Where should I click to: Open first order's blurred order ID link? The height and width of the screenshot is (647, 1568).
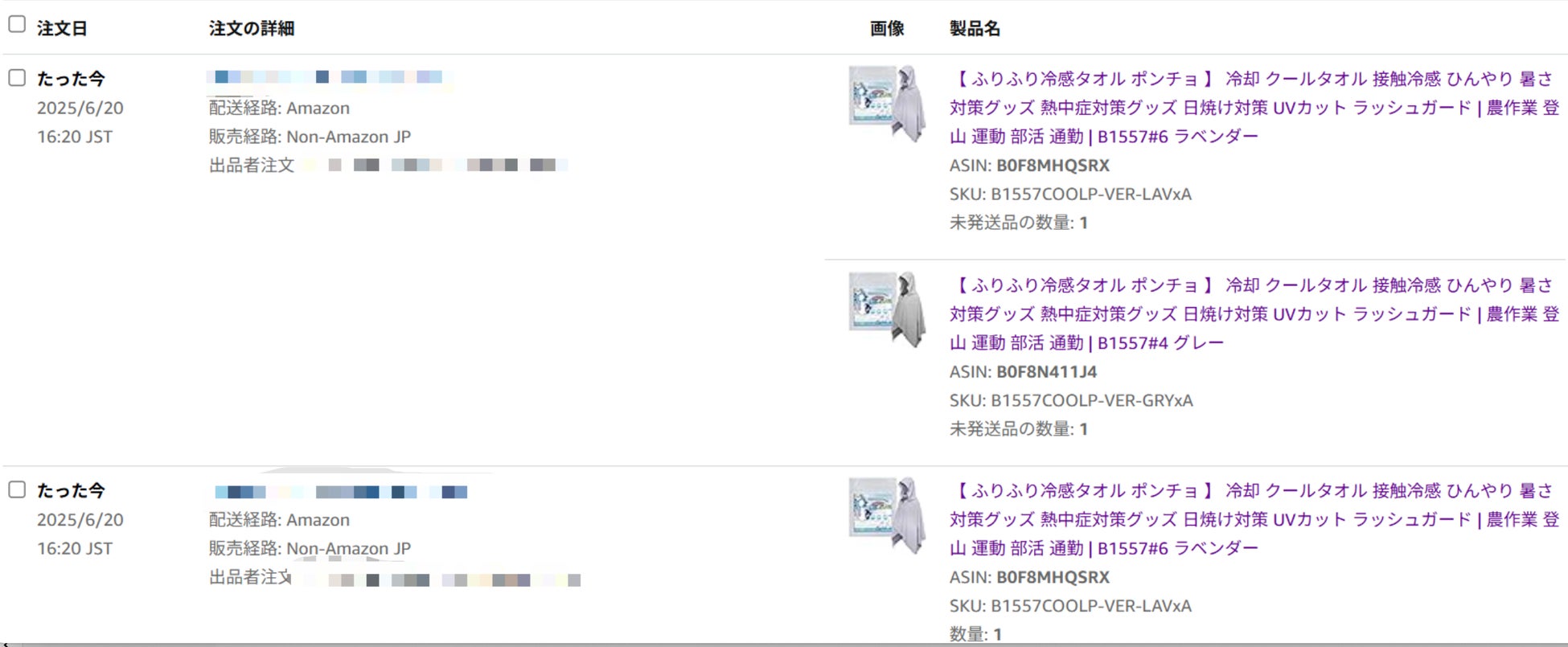tap(329, 77)
